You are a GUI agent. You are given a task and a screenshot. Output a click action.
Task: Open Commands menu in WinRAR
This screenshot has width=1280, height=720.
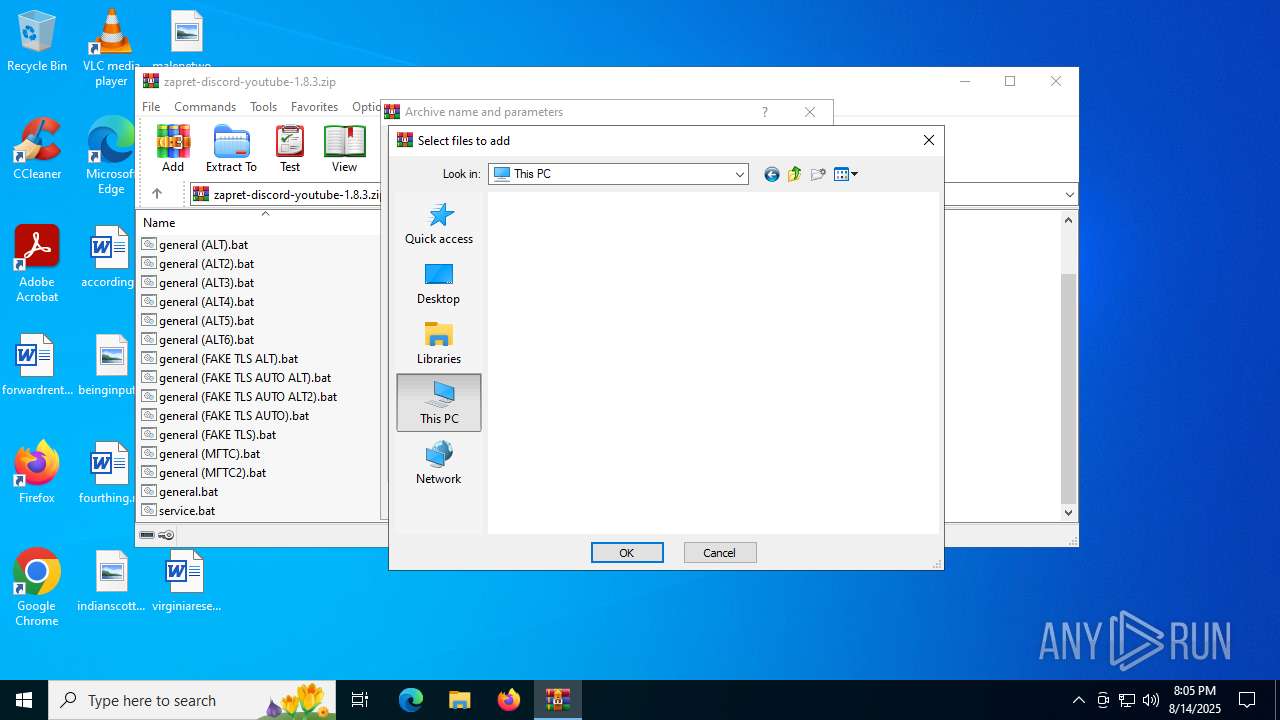pos(205,107)
